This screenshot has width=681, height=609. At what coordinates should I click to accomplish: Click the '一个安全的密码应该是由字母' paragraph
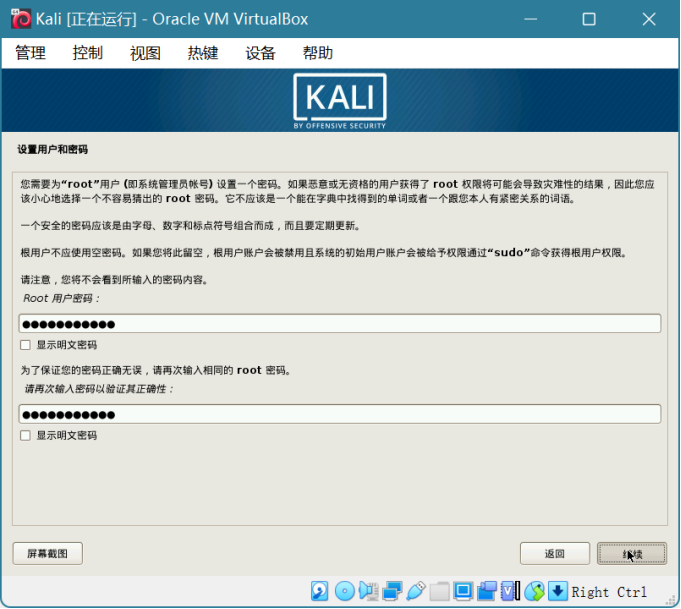tap(190, 226)
